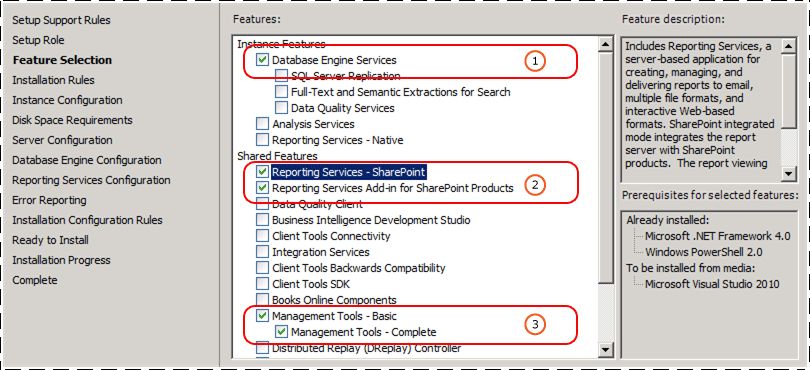This screenshot has width=810, height=370.
Task: Select Disk Space Requirements step
Action: click(72, 120)
